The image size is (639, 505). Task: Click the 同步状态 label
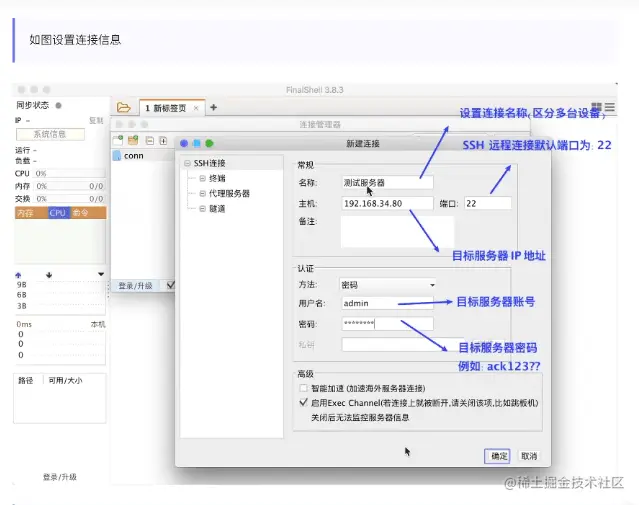coord(33,105)
